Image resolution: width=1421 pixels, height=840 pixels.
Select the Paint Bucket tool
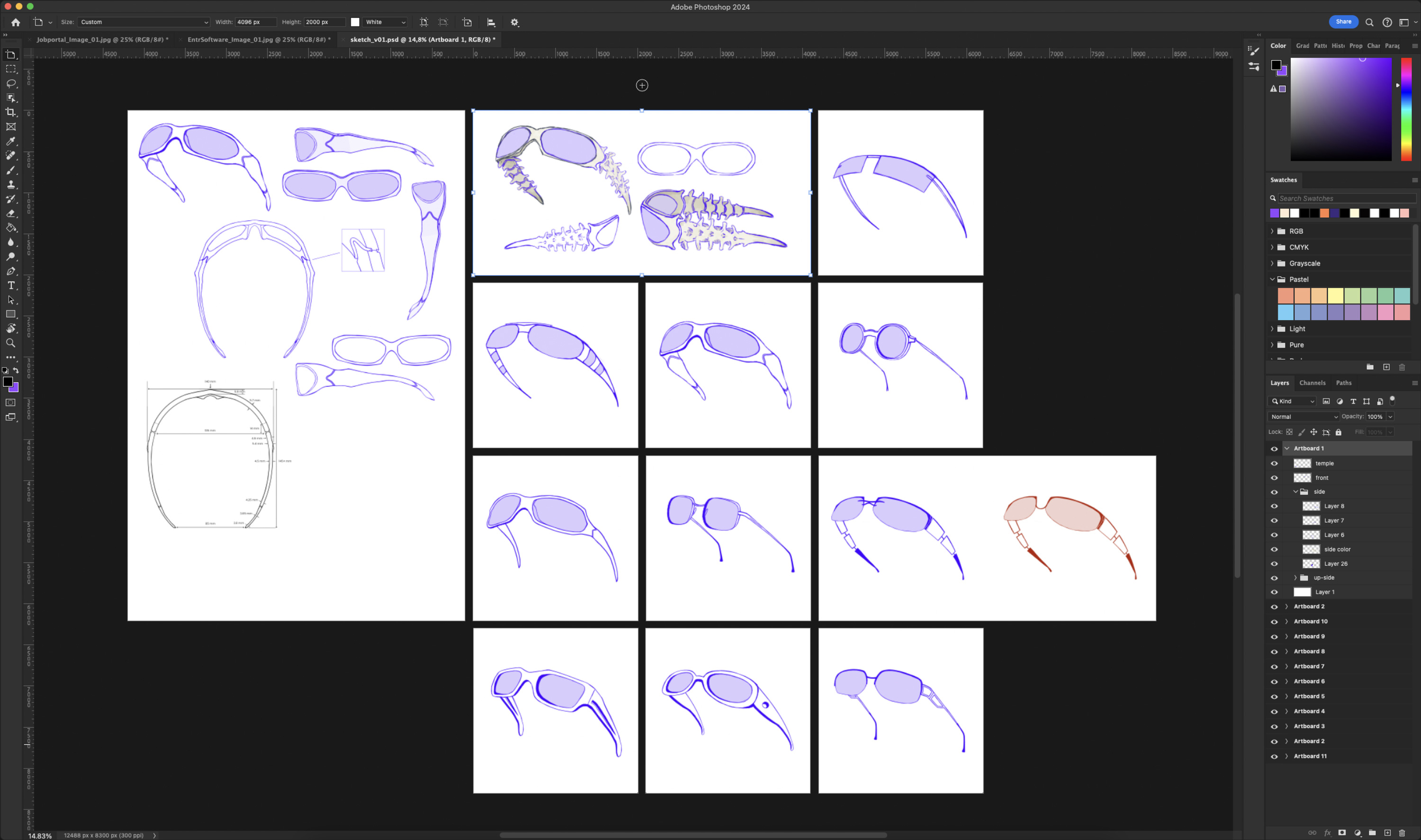(x=11, y=228)
